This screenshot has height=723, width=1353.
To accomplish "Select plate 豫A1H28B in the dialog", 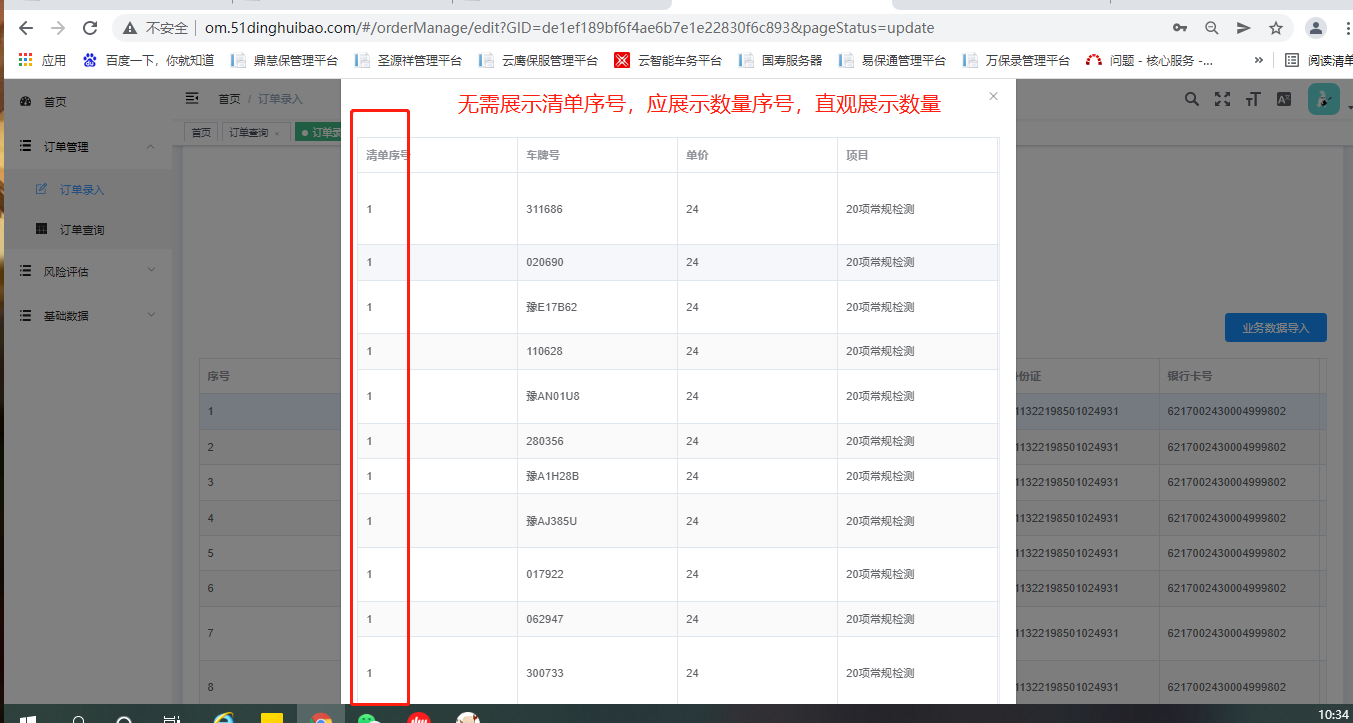I will pos(552,476).
